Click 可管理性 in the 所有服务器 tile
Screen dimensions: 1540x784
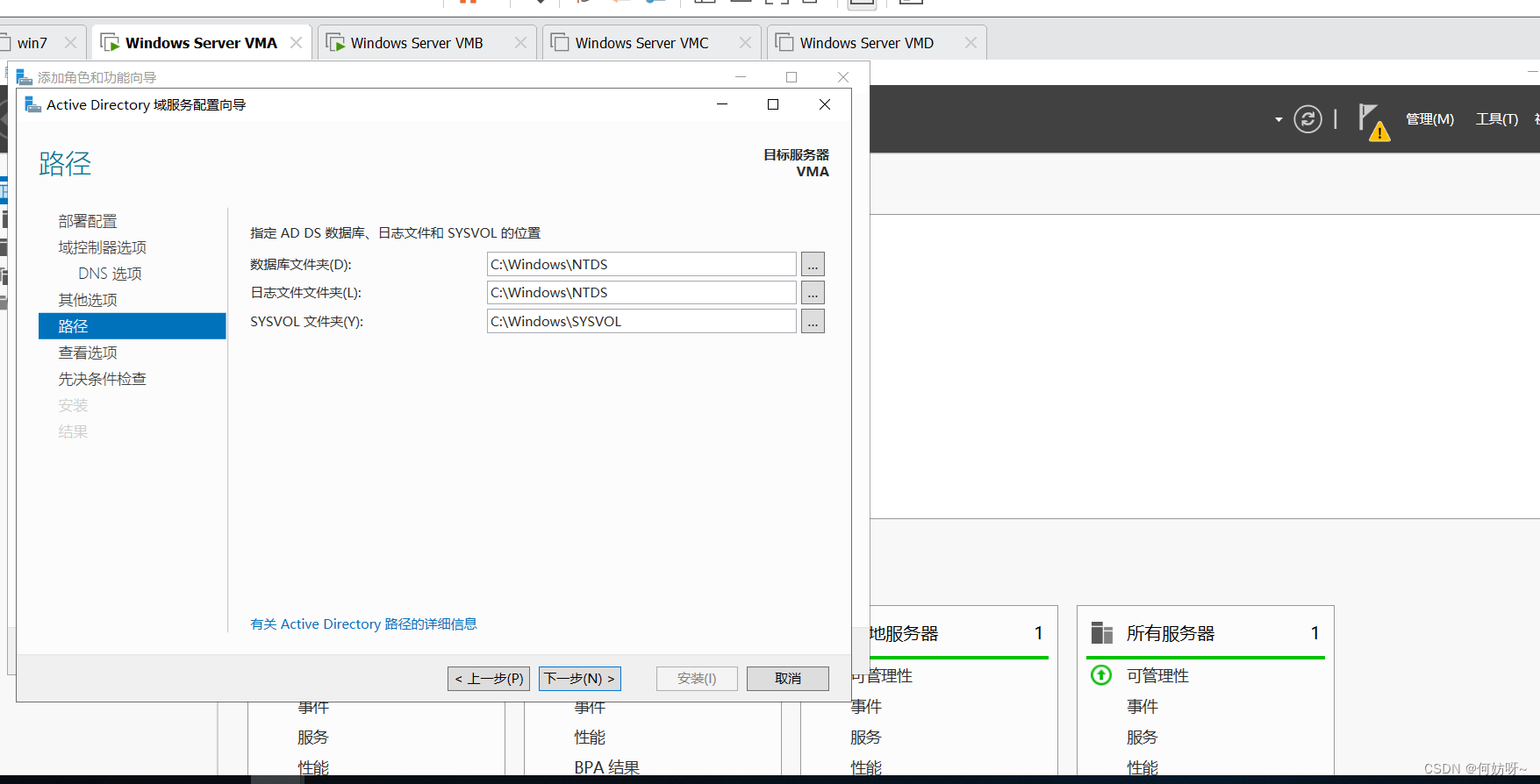(x=1158, y=675)
